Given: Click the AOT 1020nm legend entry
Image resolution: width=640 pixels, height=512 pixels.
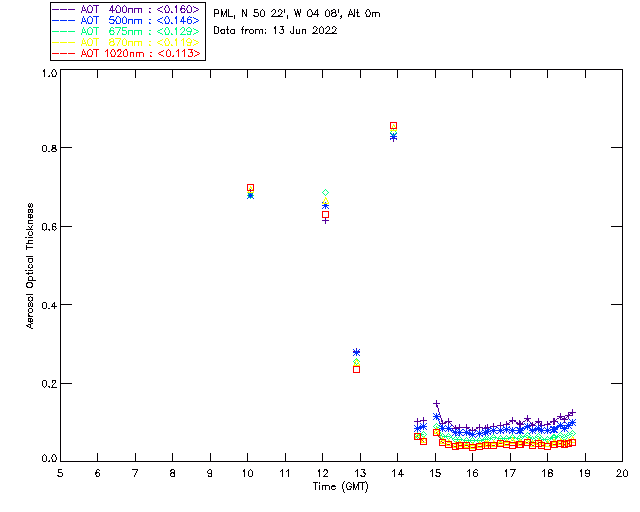Looking at the screenshot, I should point(126,53).
